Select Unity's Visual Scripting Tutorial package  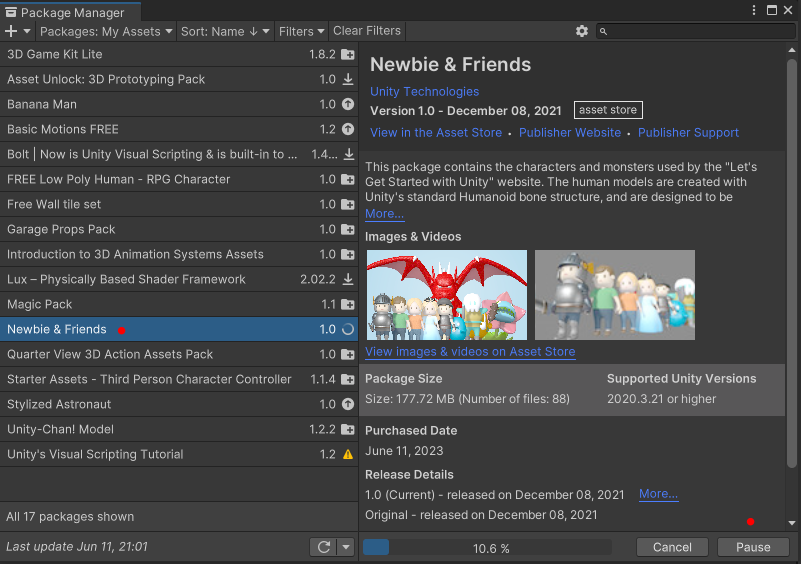coord(179,454)
